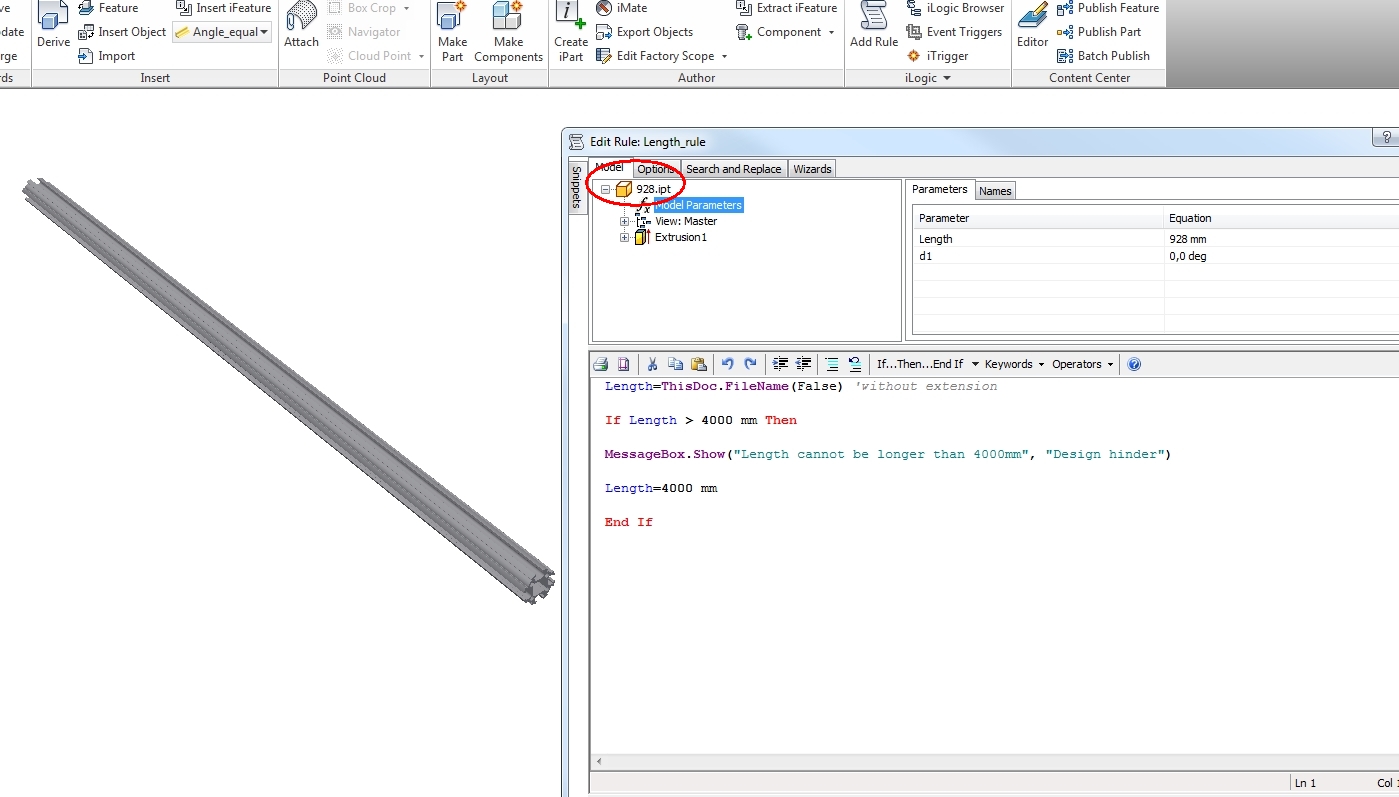Expand the Extrusion1 feature node

point(624,237)
